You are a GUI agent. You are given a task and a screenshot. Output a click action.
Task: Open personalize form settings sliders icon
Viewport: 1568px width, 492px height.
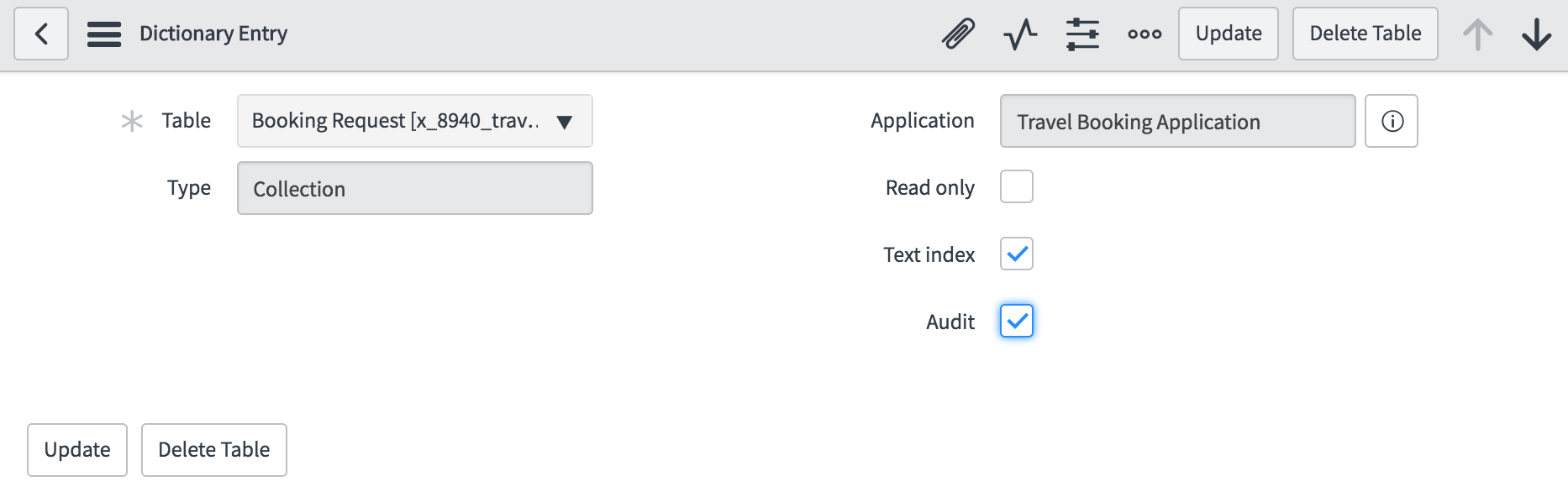pyautogui.click(x=1082, y=34)
